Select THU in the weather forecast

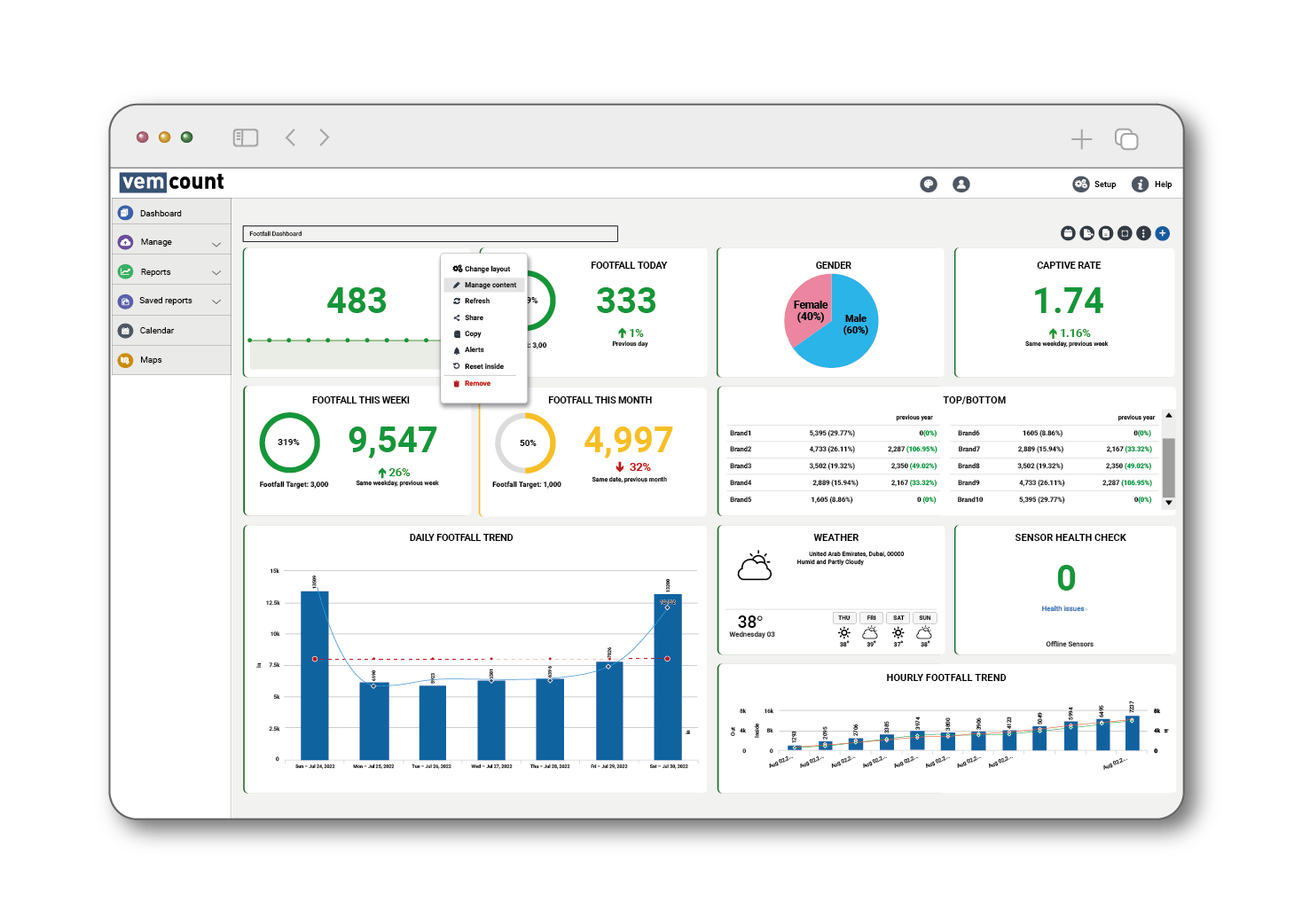[843, 618]
